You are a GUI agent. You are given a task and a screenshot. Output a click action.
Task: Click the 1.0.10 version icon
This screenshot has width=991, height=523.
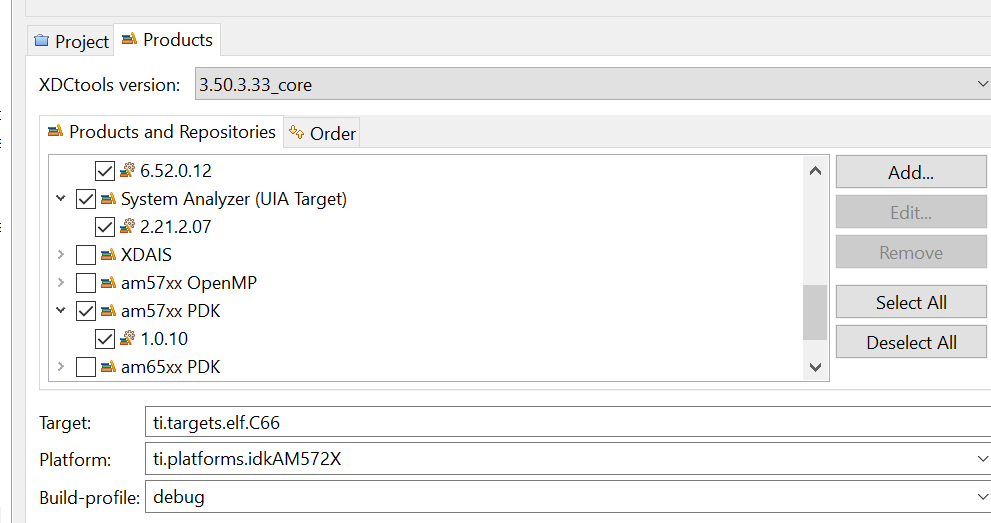click(x=127, y=339)
